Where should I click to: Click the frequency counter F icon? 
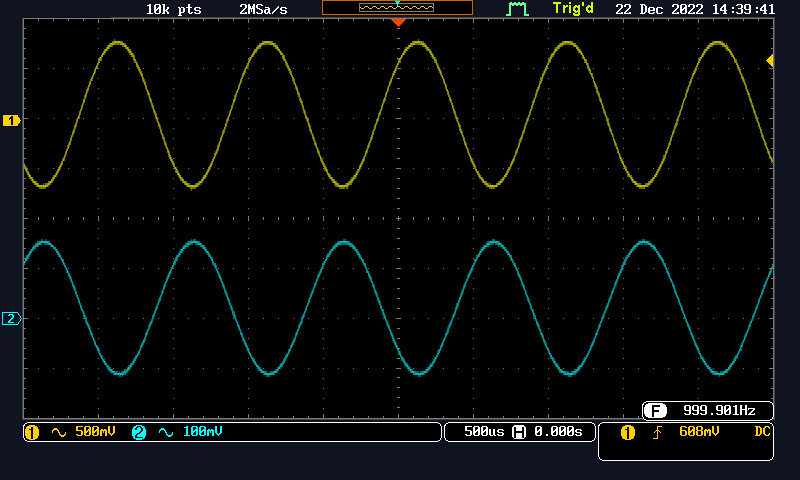[655, 410]
